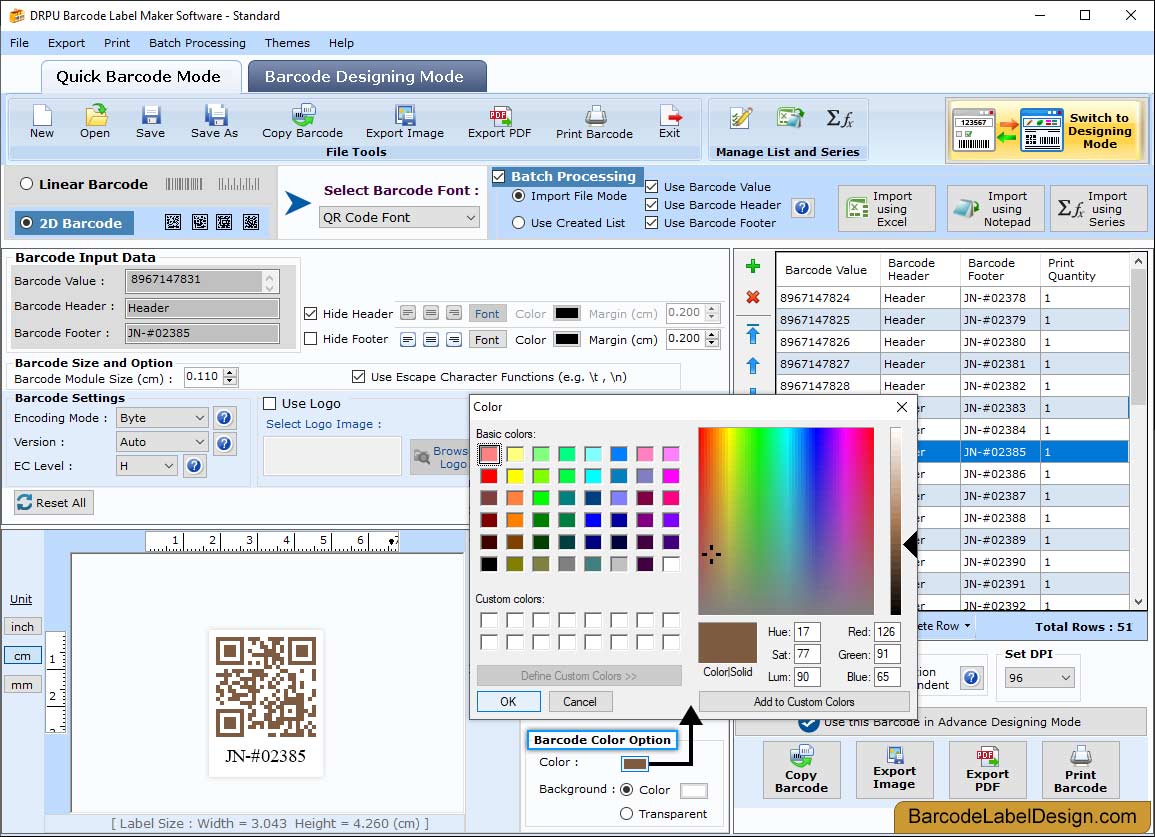1155x837 pixels.
Task: Open help for EC Level
Action: coord(194,466)
